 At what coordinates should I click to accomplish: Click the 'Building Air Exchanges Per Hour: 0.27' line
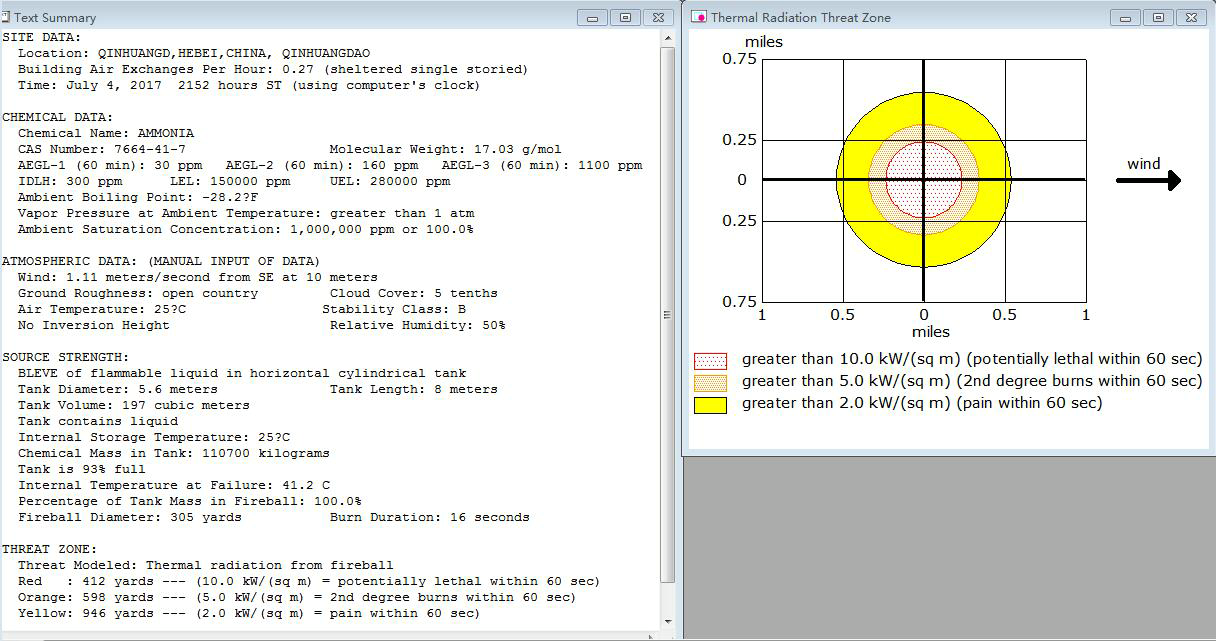point(273,69)
